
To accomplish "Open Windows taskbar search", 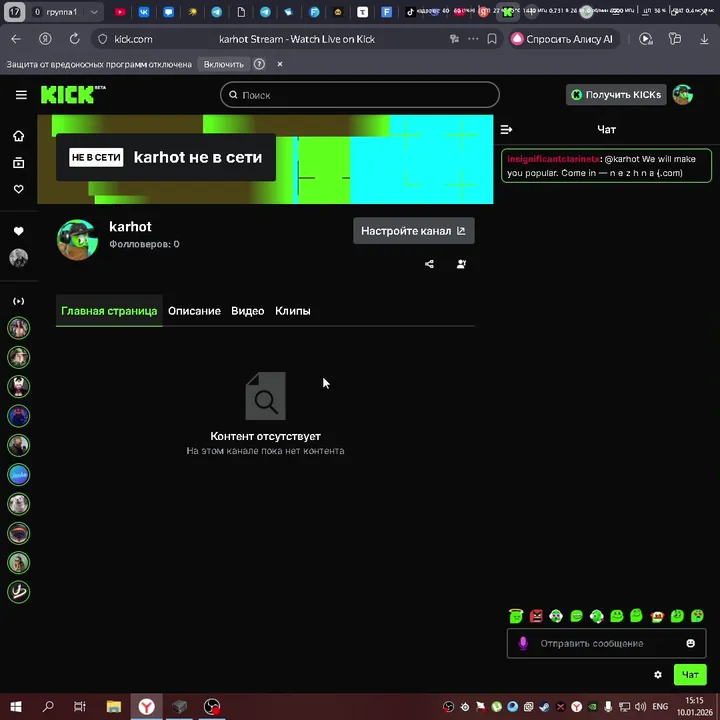I will click(48, 706).
